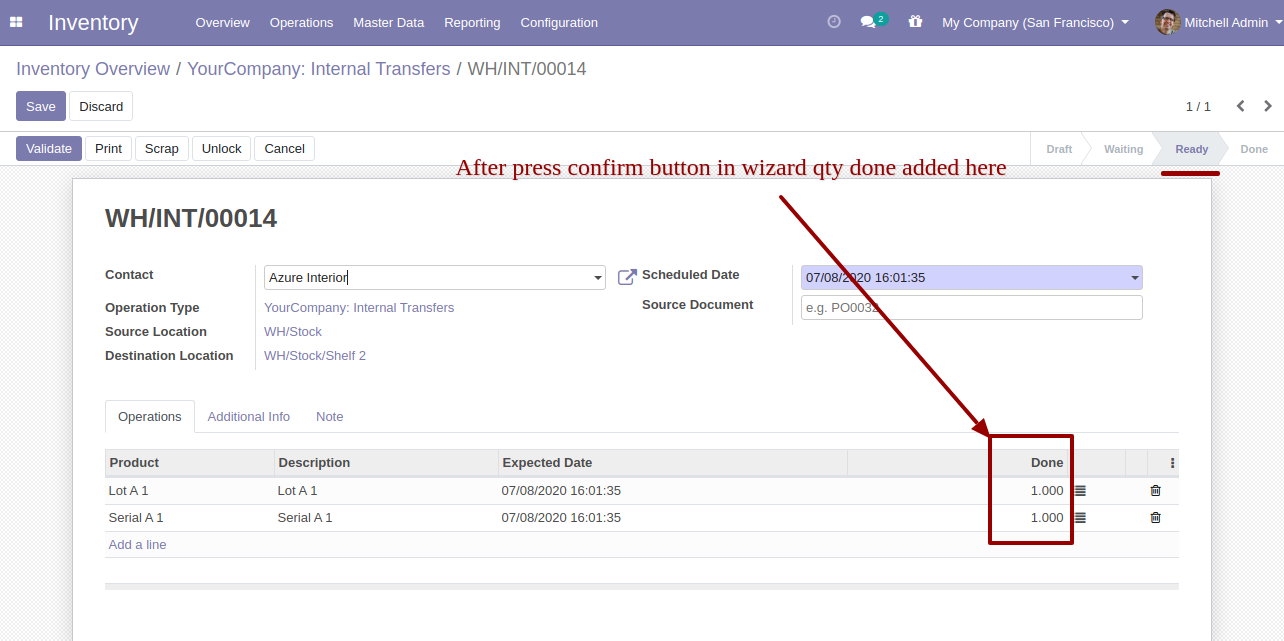Delete the Lot A 1 line
Image resolution: width=1284 pixels, height=641 pixels.
pyautogui.click(x=1156, y=491)
